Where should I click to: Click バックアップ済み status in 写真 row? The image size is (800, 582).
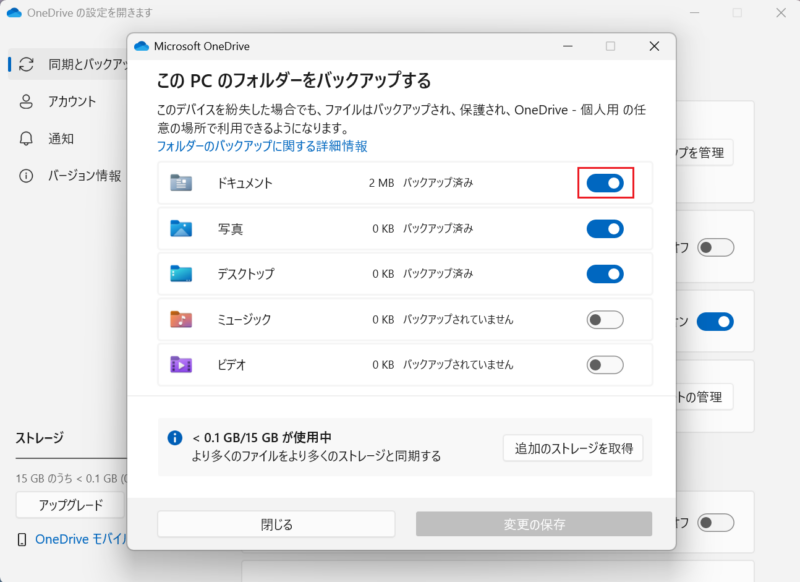click(438, 229)
